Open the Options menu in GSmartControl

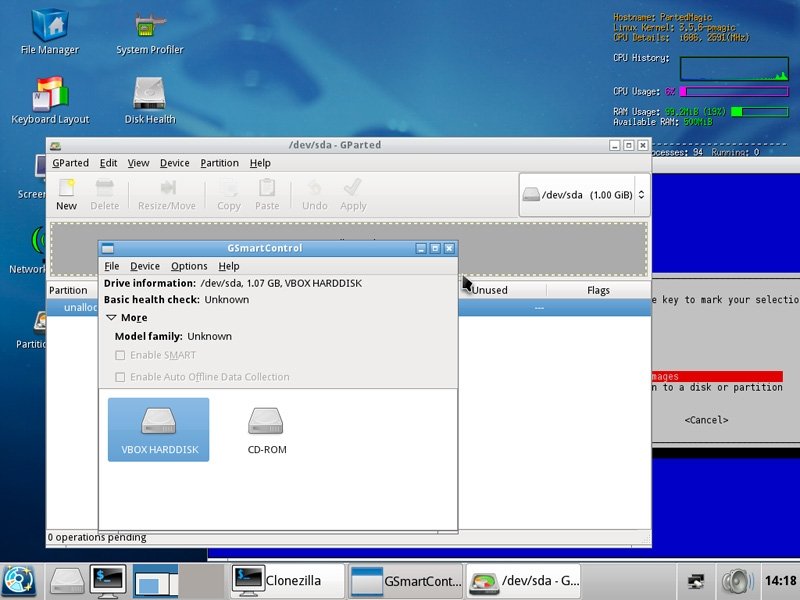click(189, 266)
